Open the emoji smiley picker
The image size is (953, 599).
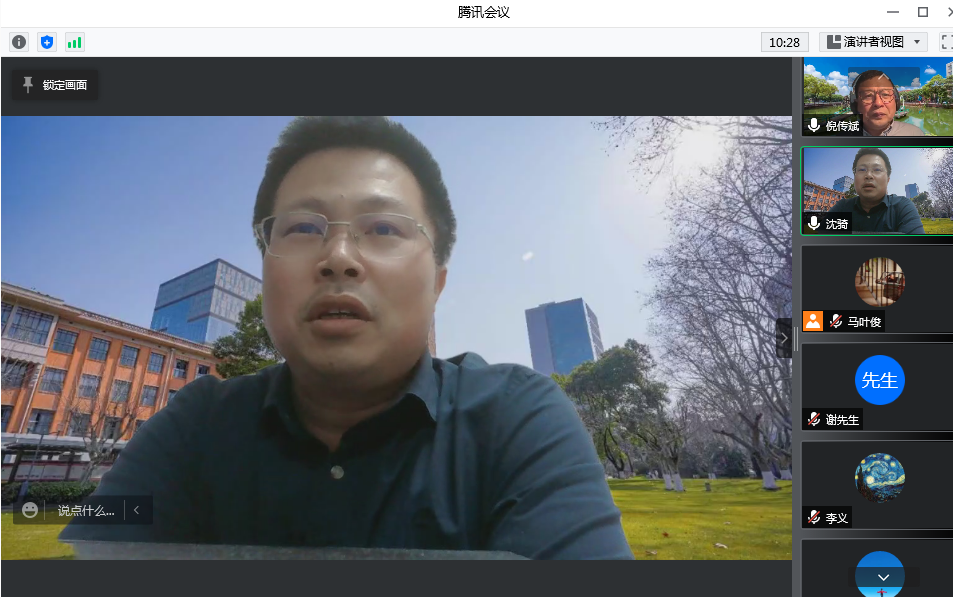[x=30, y=510]
